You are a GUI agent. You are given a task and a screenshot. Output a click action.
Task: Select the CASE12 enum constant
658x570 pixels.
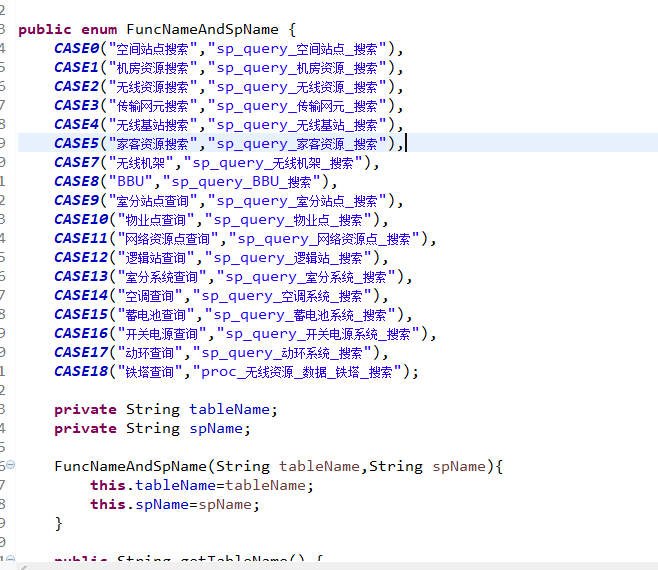click(81, 257)
